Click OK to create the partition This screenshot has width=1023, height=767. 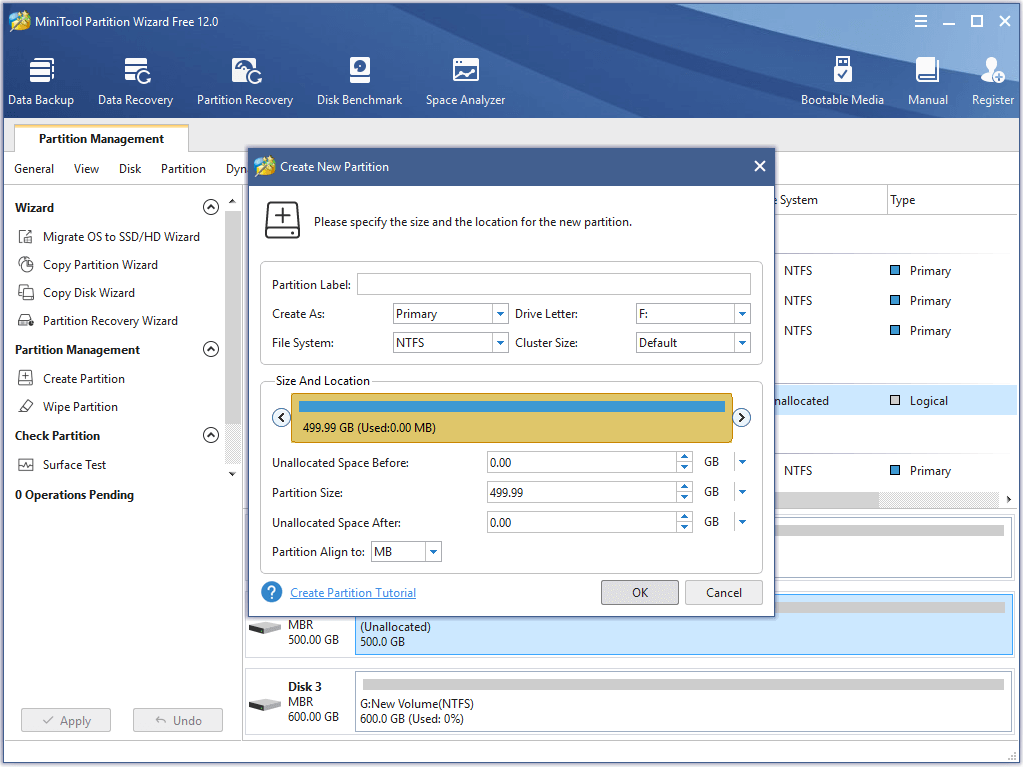click(639, 592)
